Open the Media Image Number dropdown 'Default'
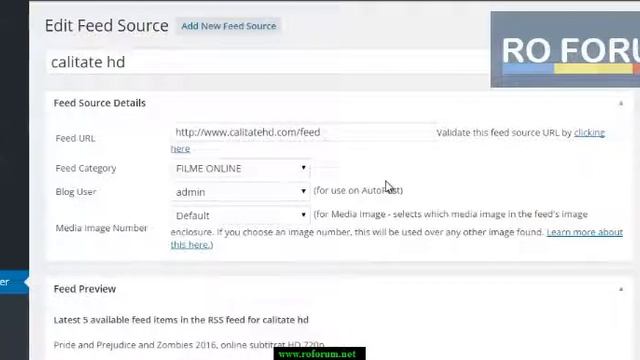This screenshot has width=640, height=360. coord(241,215)
